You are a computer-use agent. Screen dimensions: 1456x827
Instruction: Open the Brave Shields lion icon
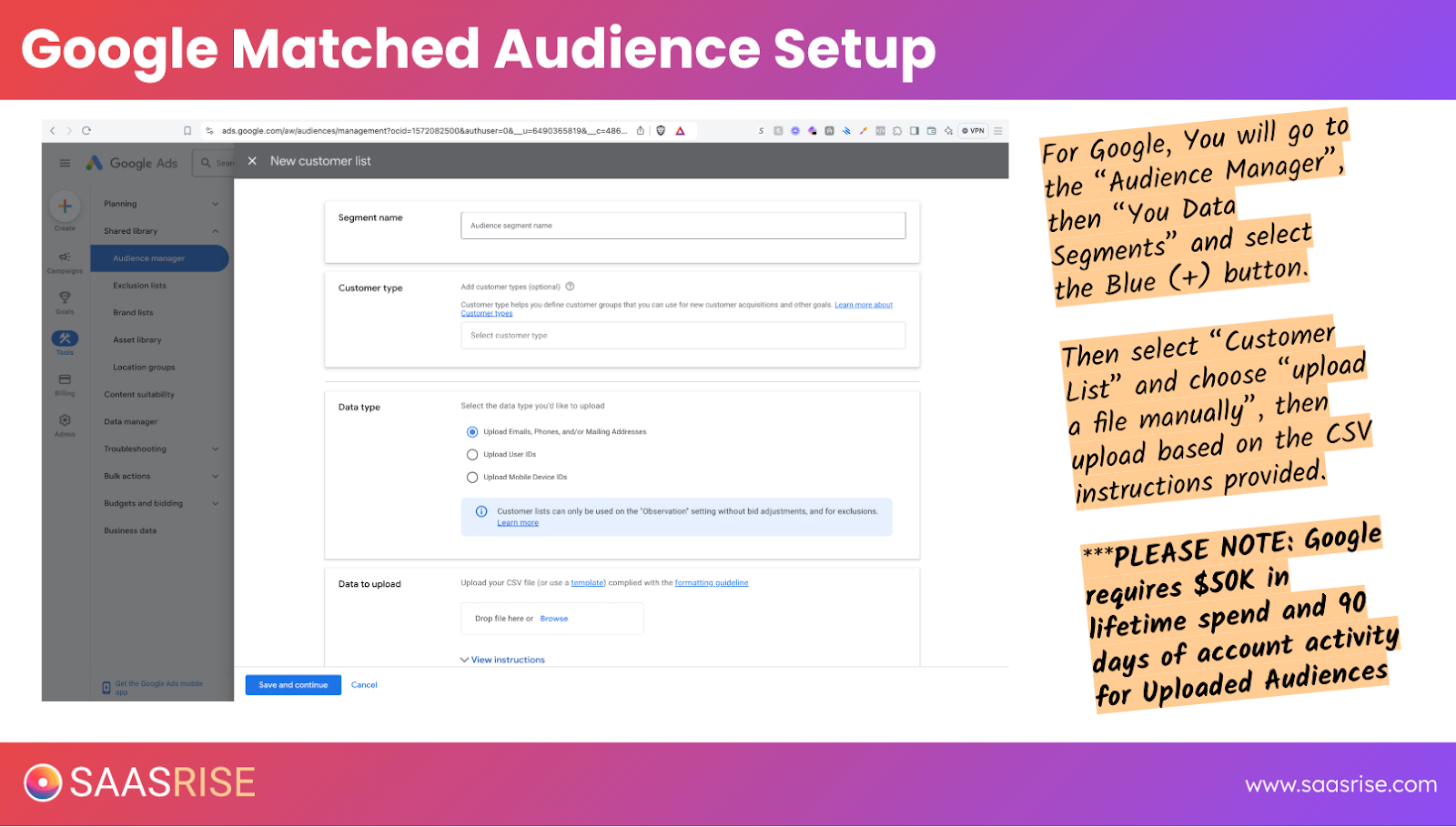click(x=661, y=131)
